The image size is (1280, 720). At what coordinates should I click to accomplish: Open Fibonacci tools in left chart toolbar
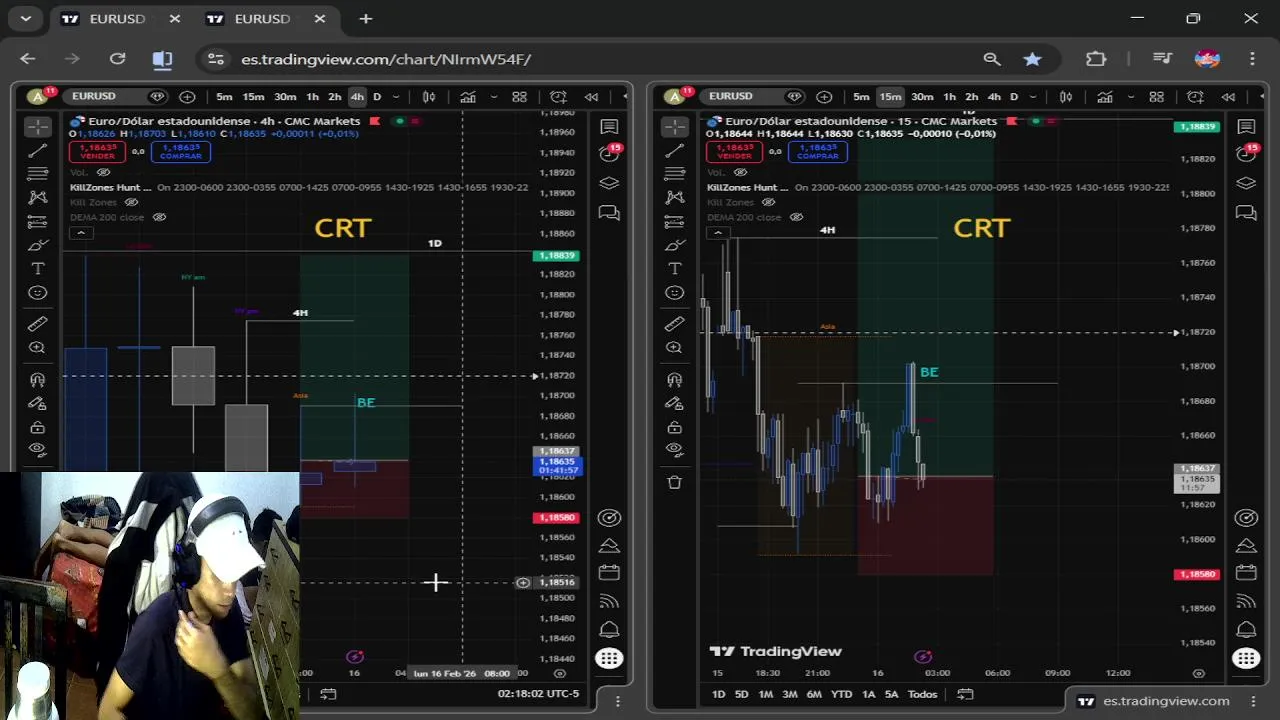[37, 174]
